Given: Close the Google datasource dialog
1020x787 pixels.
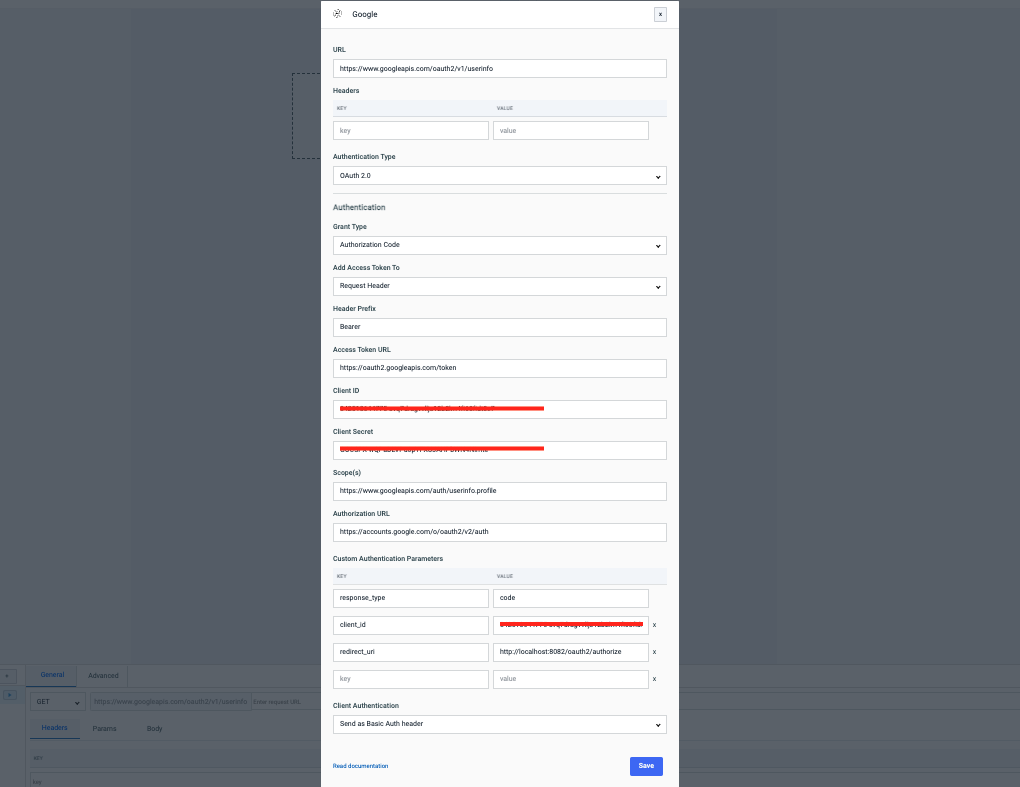Looking at the screenshot, I should [660, 14].
